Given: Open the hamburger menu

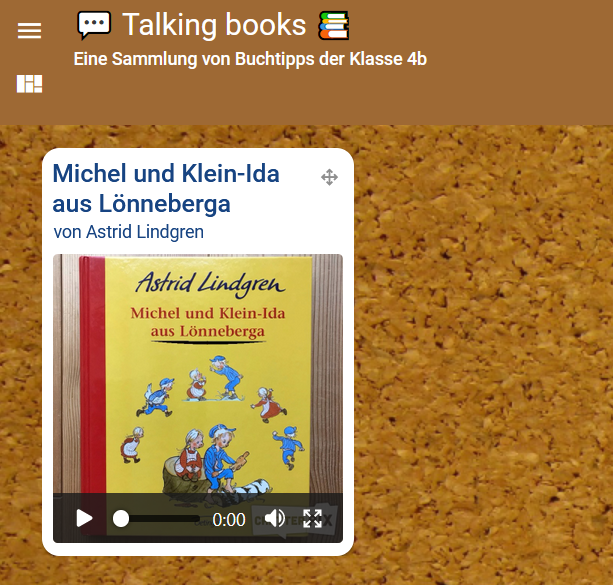Looking at the screenshot, I should pos(29,31).
